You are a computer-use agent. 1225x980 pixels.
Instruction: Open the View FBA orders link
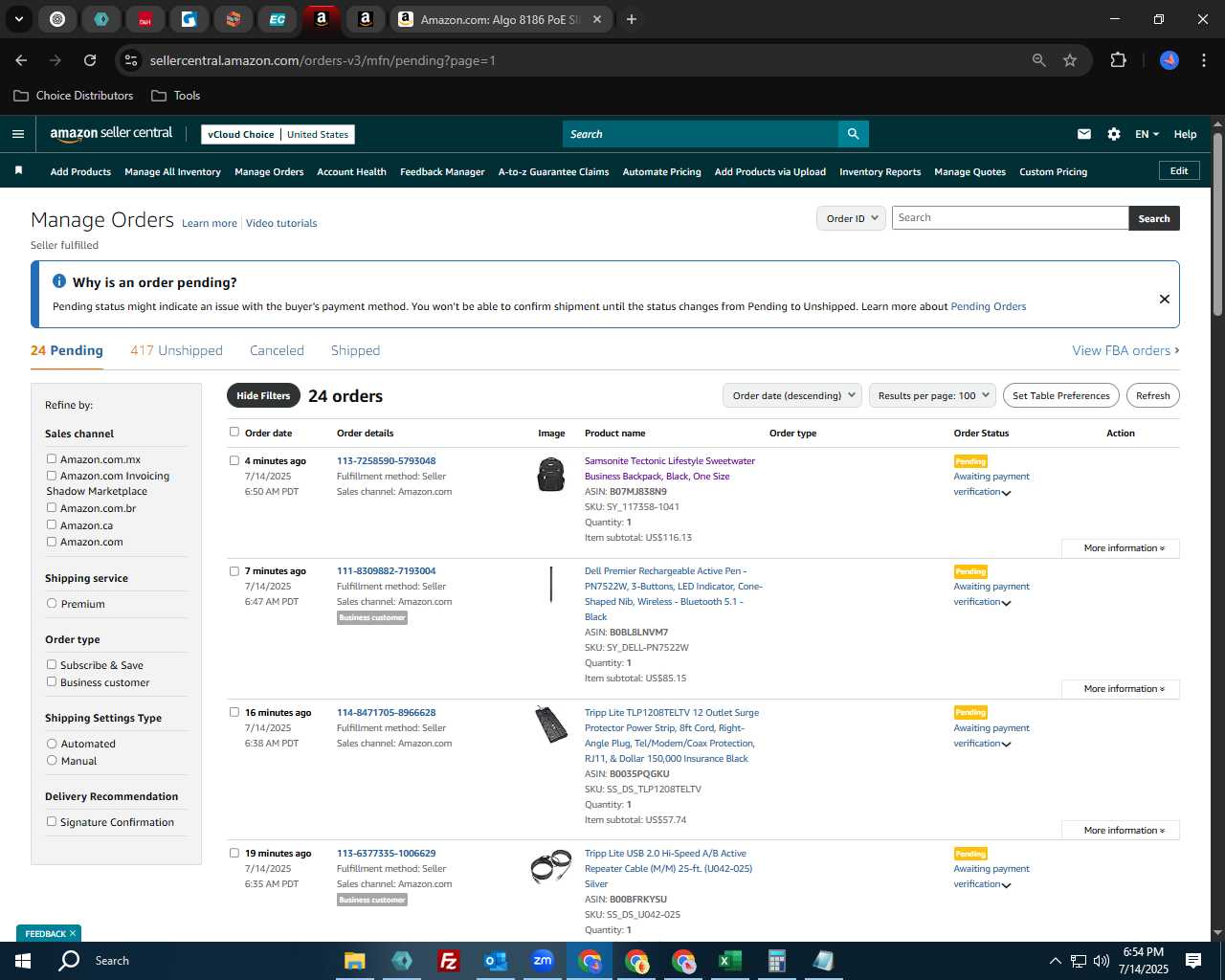click(1125, 350)
